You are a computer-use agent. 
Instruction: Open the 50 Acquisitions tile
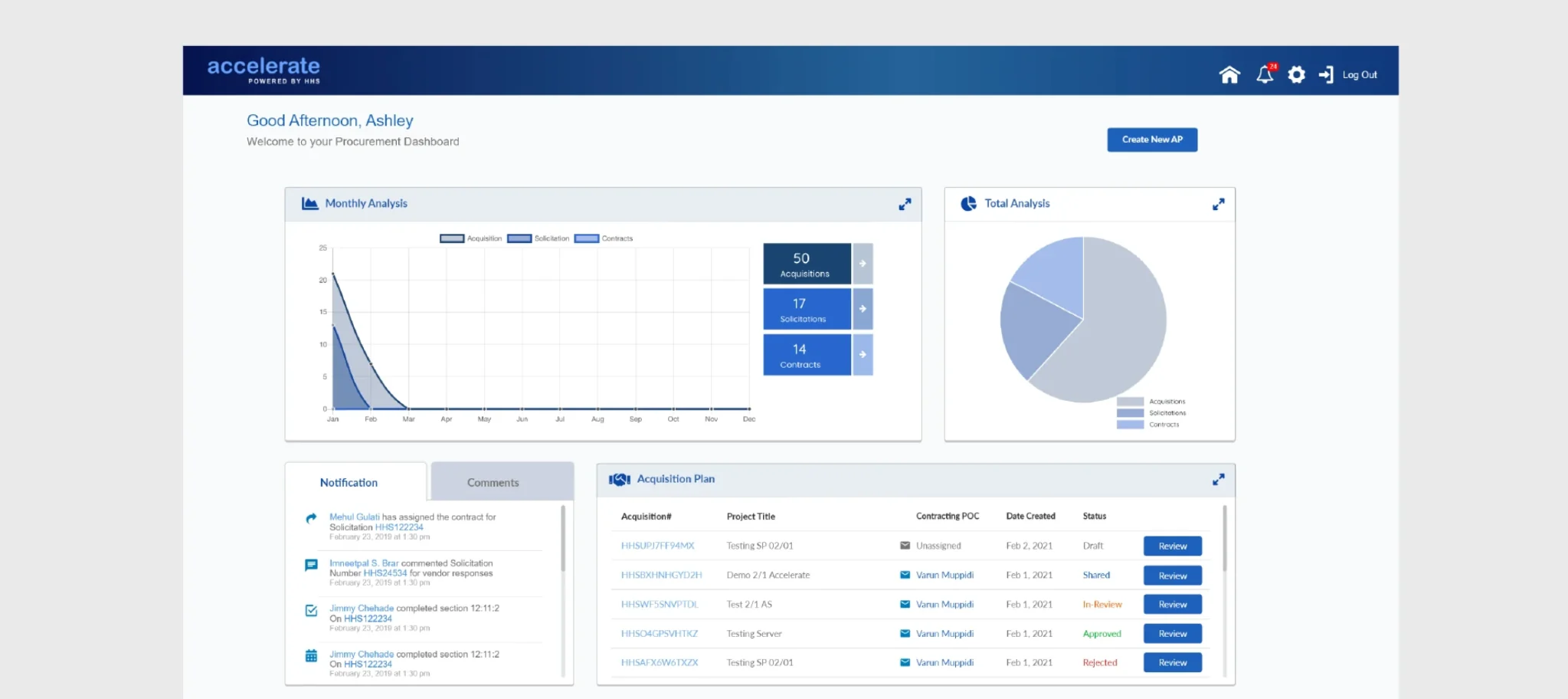807,264
